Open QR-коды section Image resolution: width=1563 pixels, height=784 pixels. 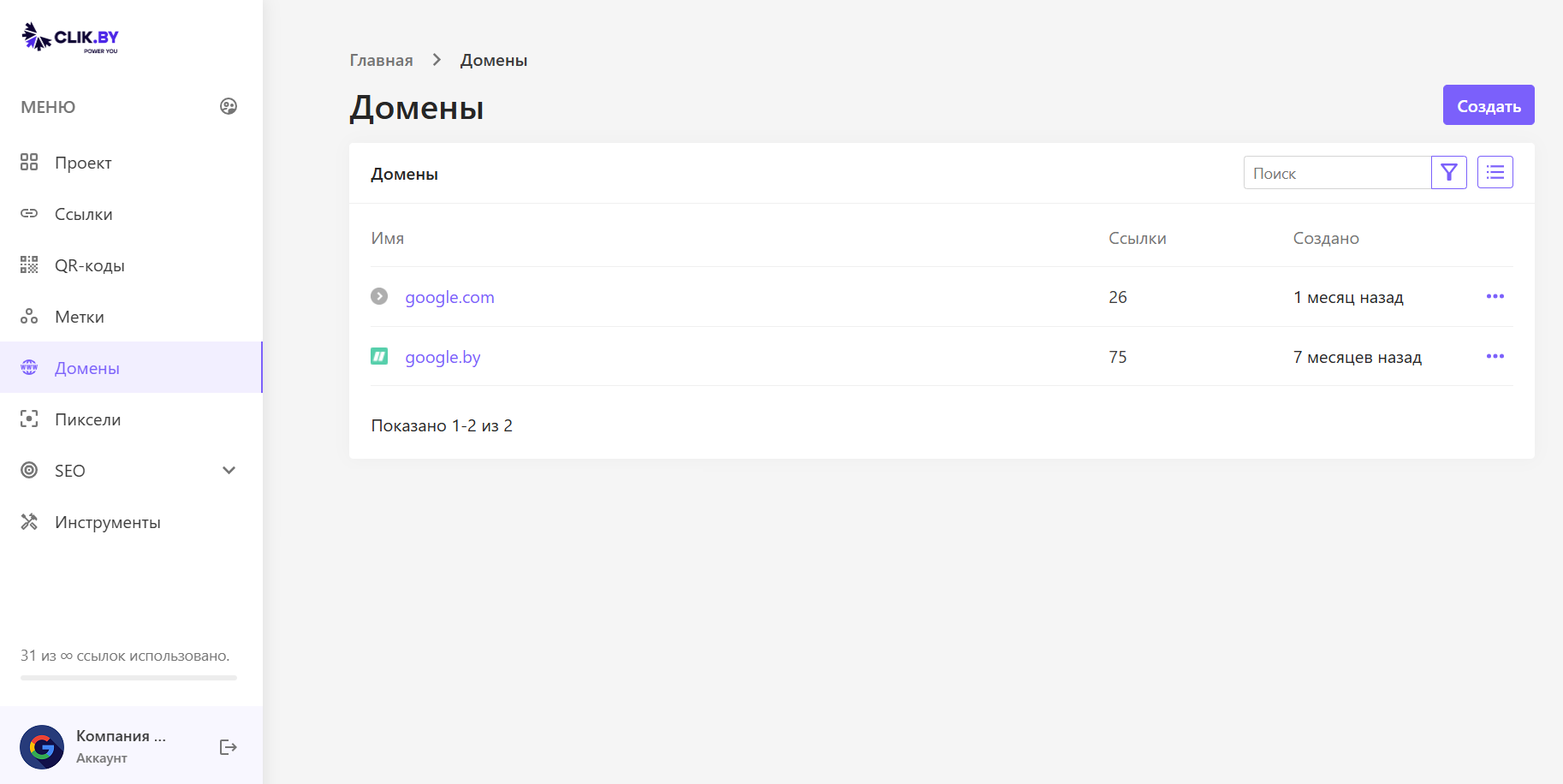pyautogui.click(x=89, y=265)
